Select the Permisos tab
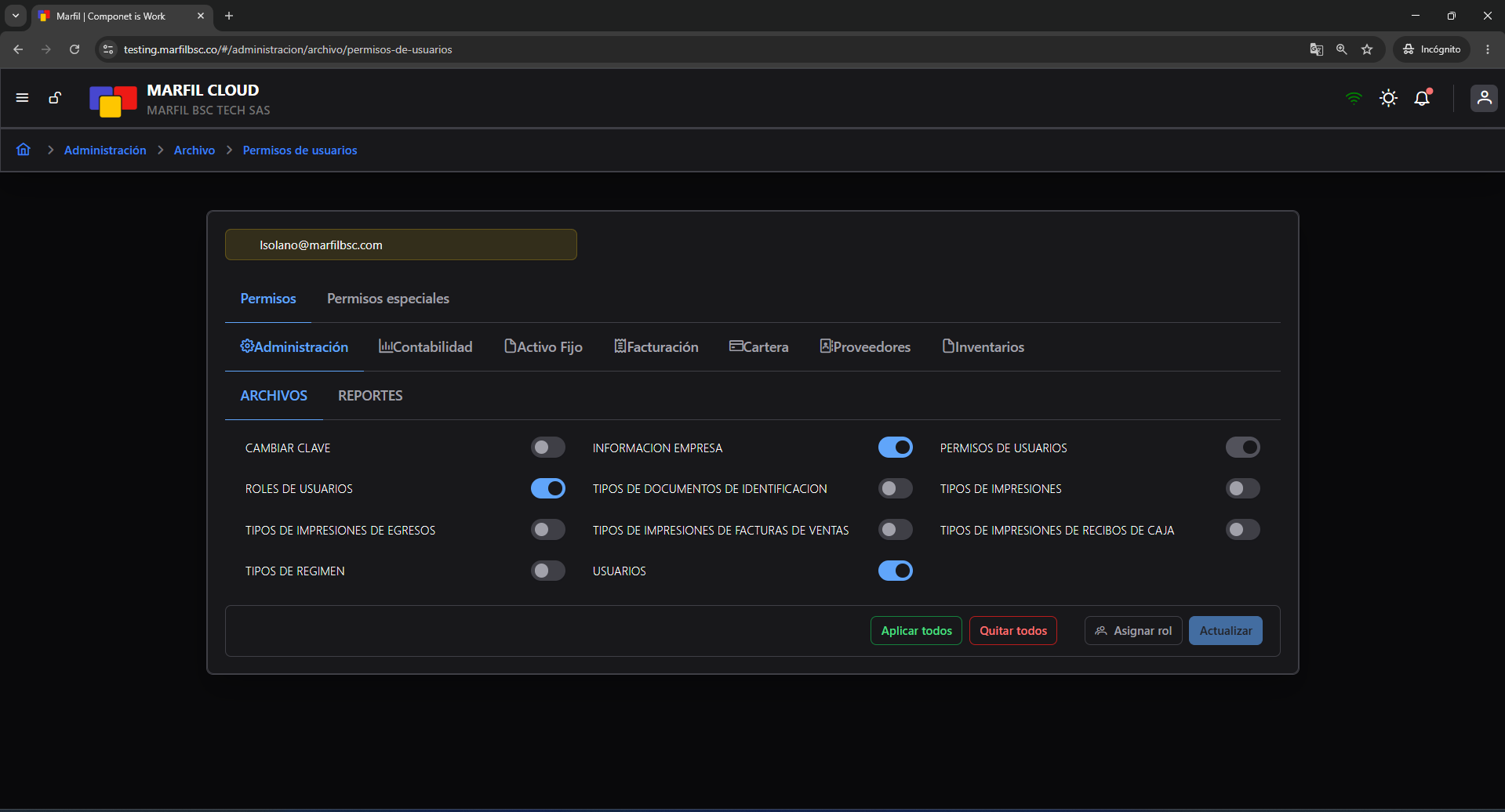Viewport: 1505px width, 812px height. pyautogui.click(x=268, y=299)
